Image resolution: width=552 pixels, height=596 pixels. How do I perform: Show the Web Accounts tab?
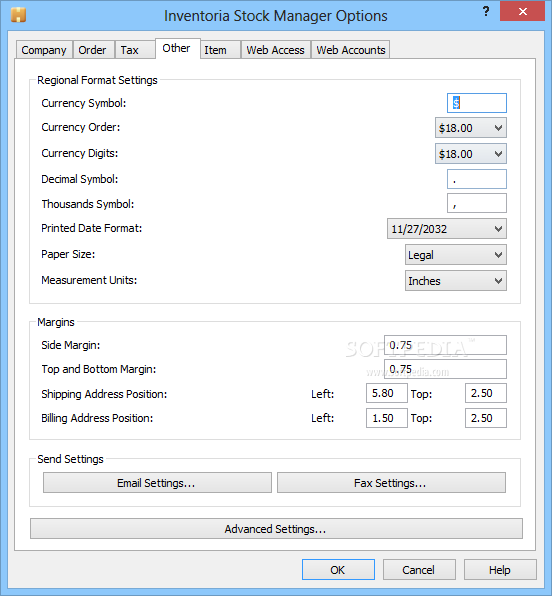coord(351,50)
